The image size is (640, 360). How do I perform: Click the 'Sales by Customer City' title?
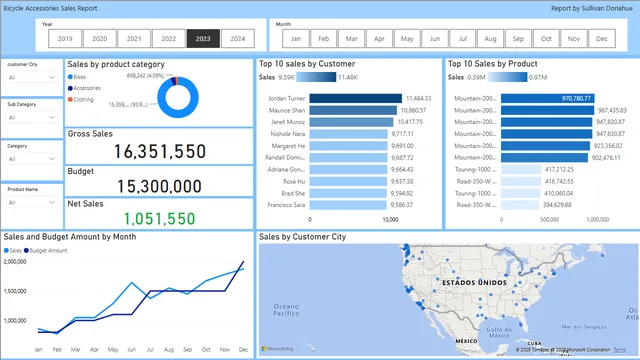pyautogui.click(x=302, y=237)
